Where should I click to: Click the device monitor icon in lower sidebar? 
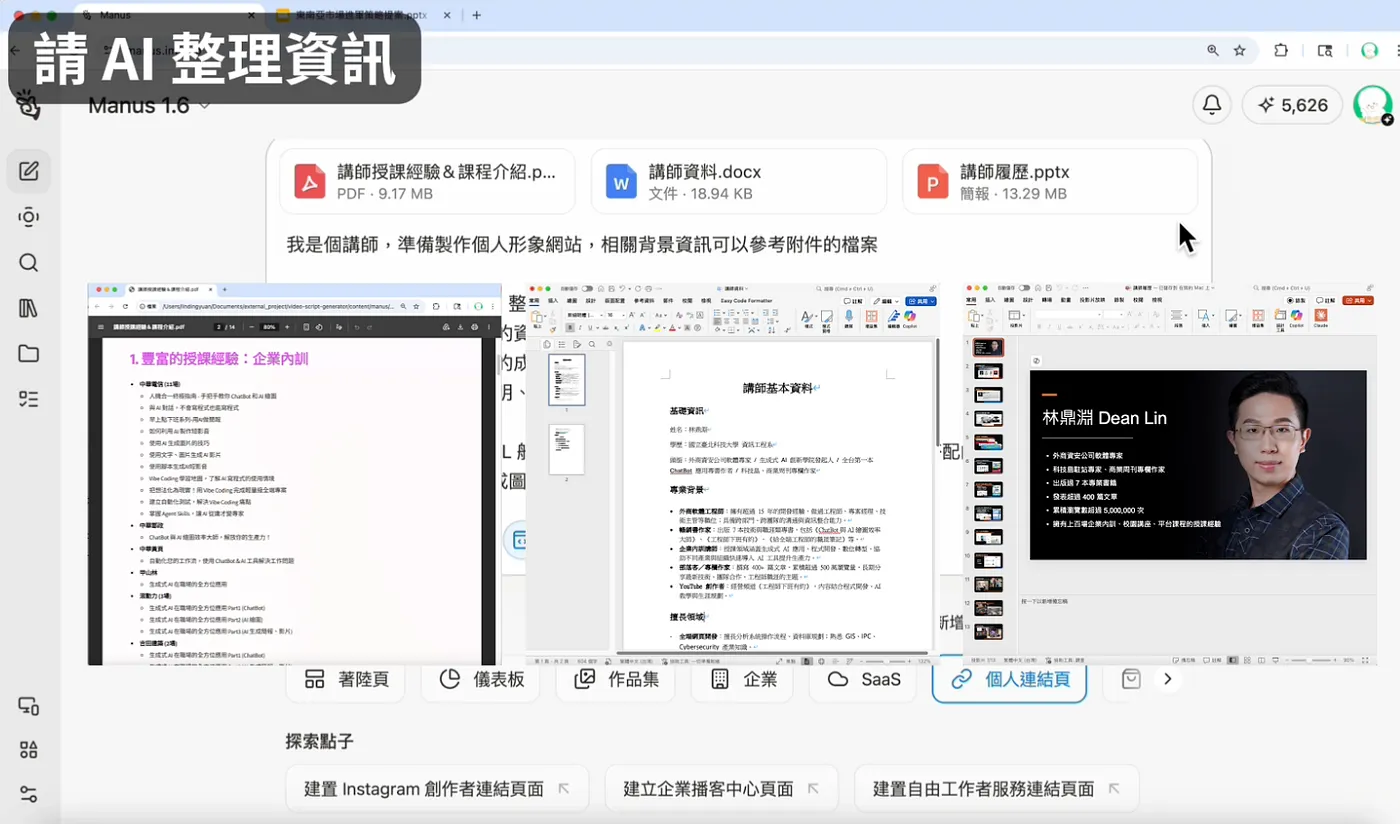(29, 706)
